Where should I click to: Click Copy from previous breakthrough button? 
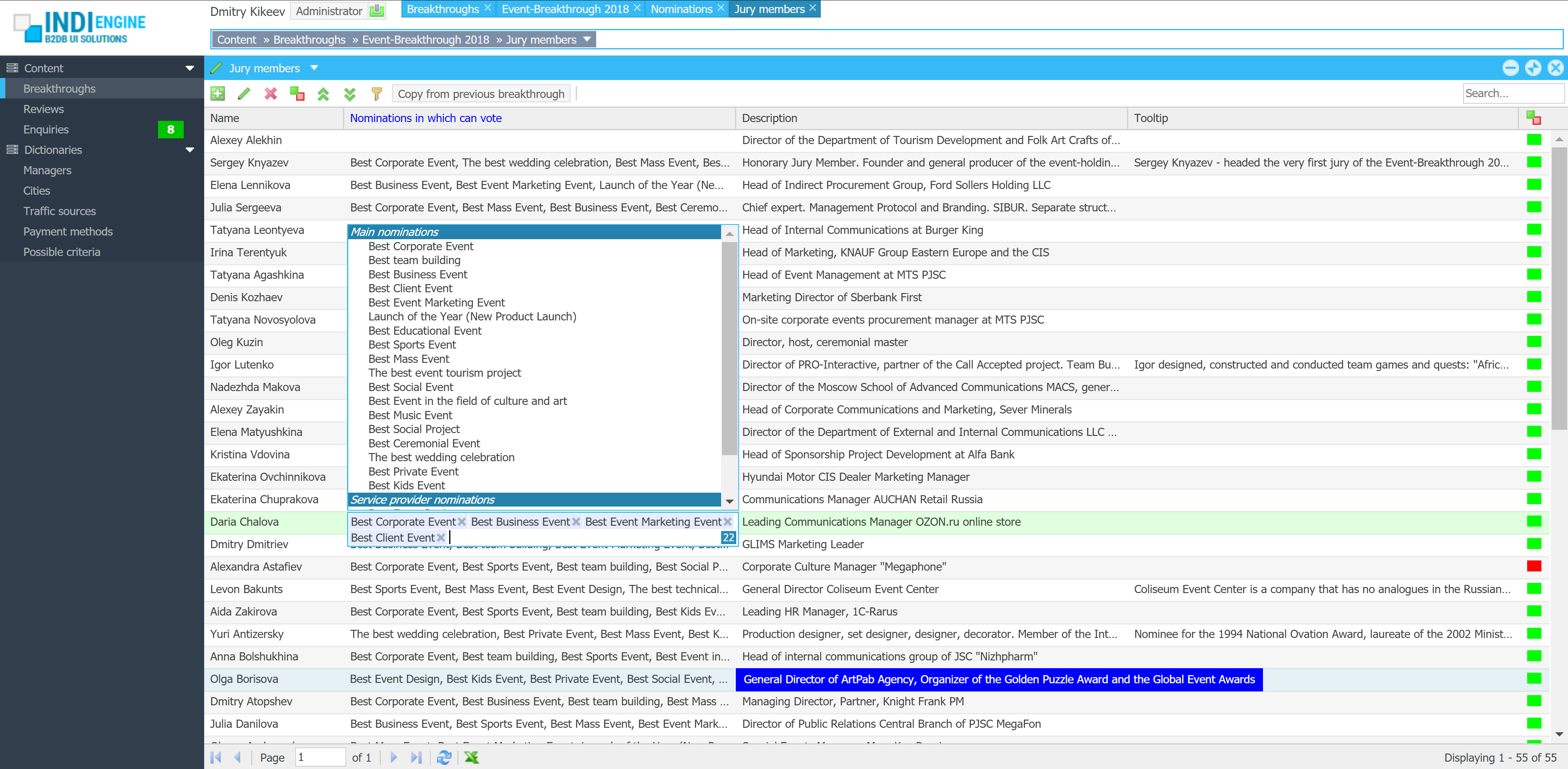point(481,94)
